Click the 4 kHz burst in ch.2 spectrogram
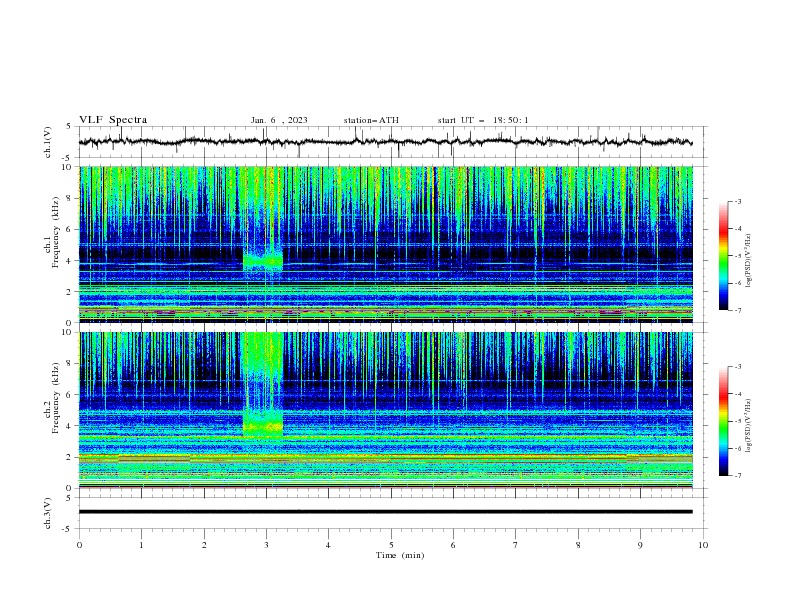This screenshot has width=792, height=612. point(263,425)
